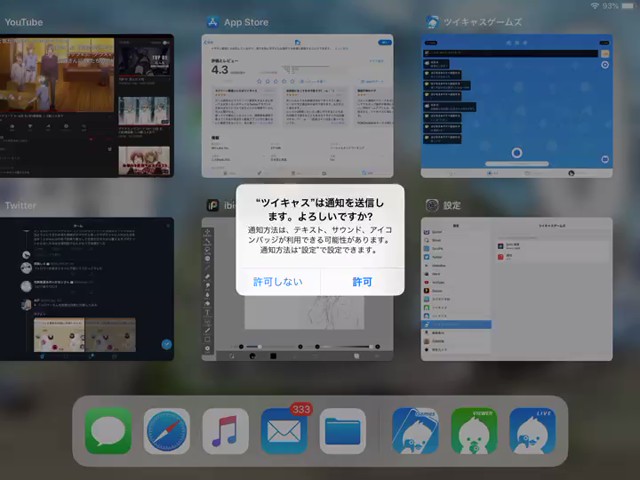Switch to the App Store app card
Image resolution: width=640 pixels, height=480 pixels.
point(298,106)
